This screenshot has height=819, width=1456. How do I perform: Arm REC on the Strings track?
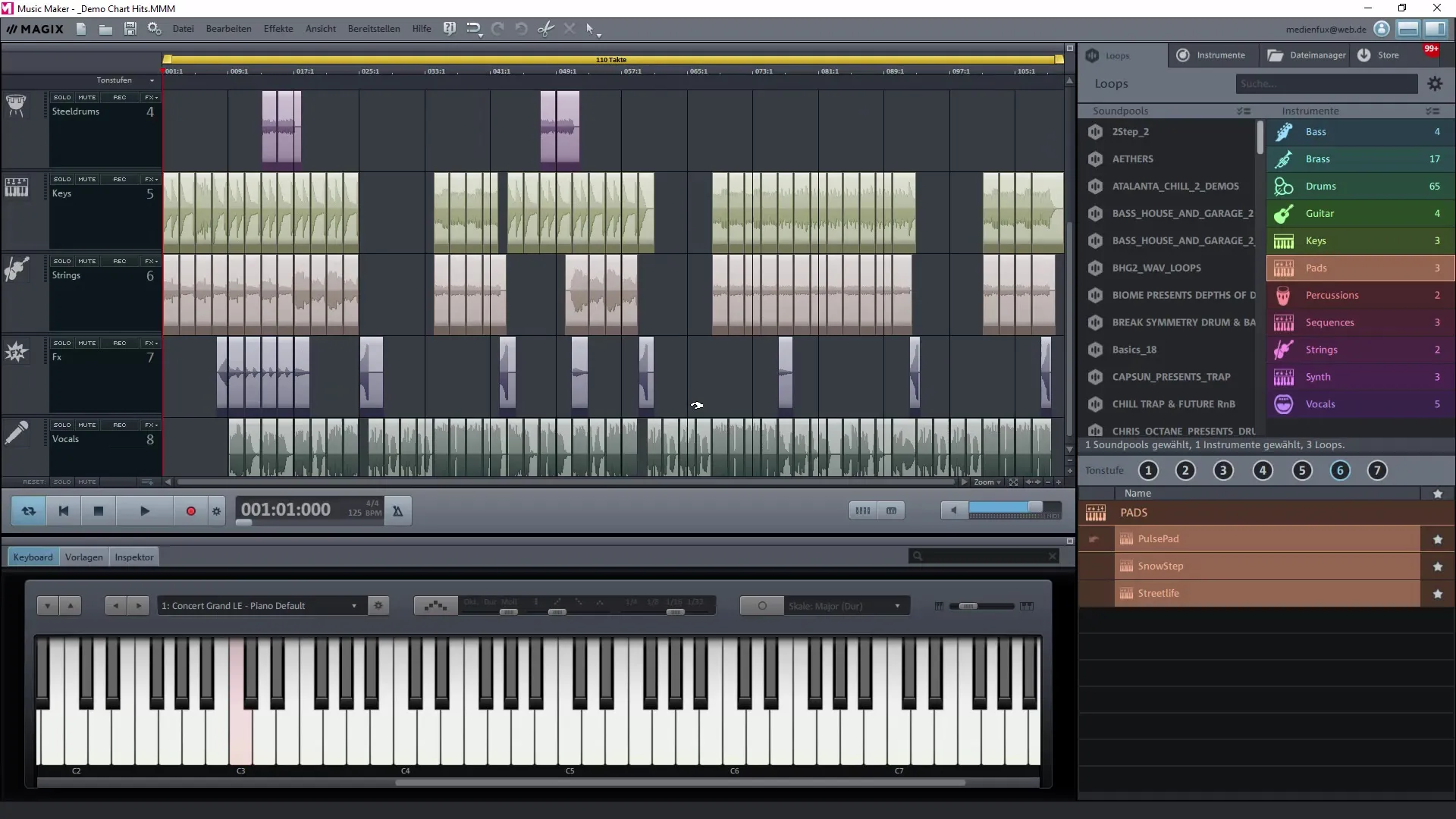coord(120,261)
